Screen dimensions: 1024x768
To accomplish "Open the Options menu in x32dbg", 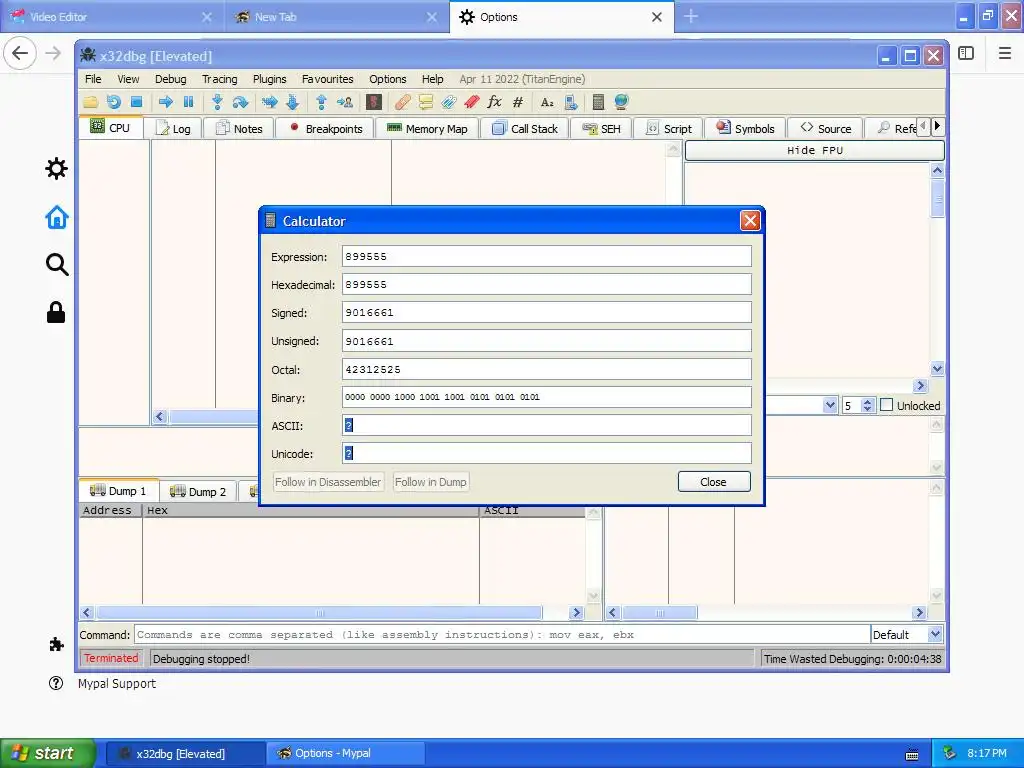I will coord(387,79).
